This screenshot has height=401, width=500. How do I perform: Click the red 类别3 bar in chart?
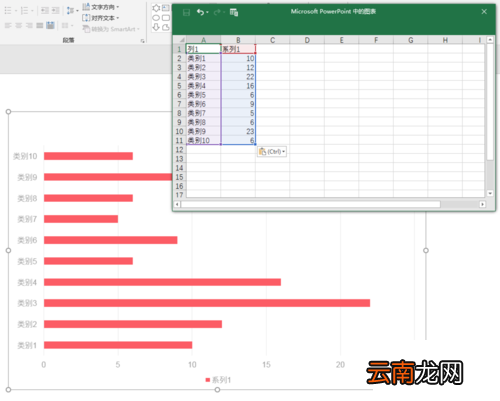tap(207, 303)
